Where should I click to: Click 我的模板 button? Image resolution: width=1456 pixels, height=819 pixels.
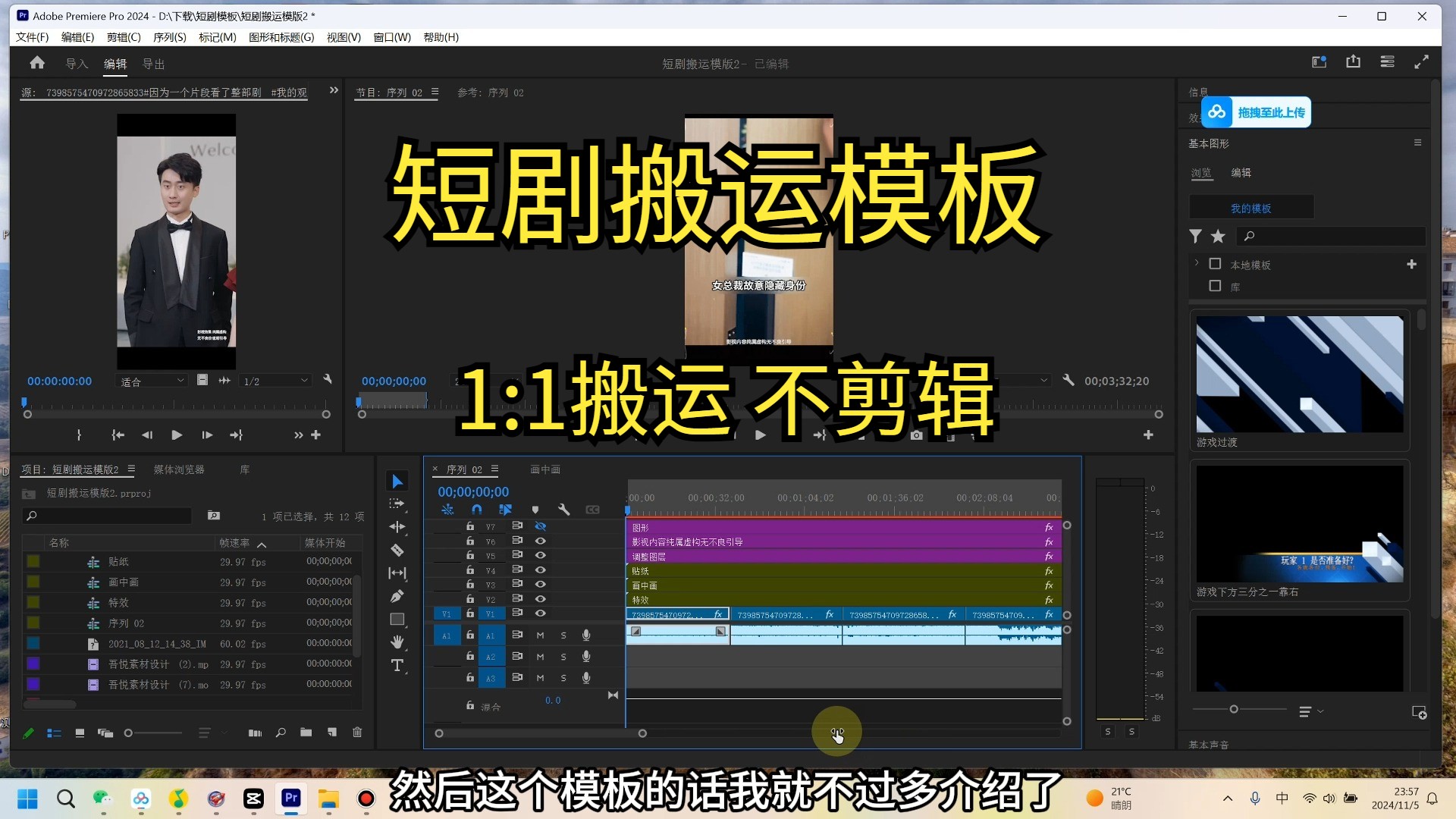(1251, 208)
